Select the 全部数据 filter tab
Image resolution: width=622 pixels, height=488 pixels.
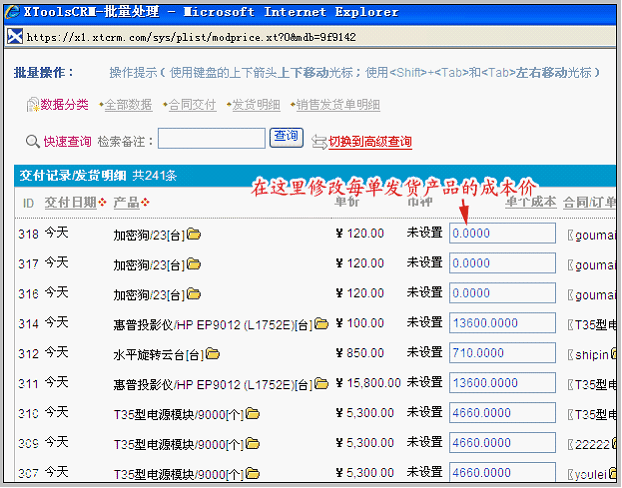[x=127, y=105]
